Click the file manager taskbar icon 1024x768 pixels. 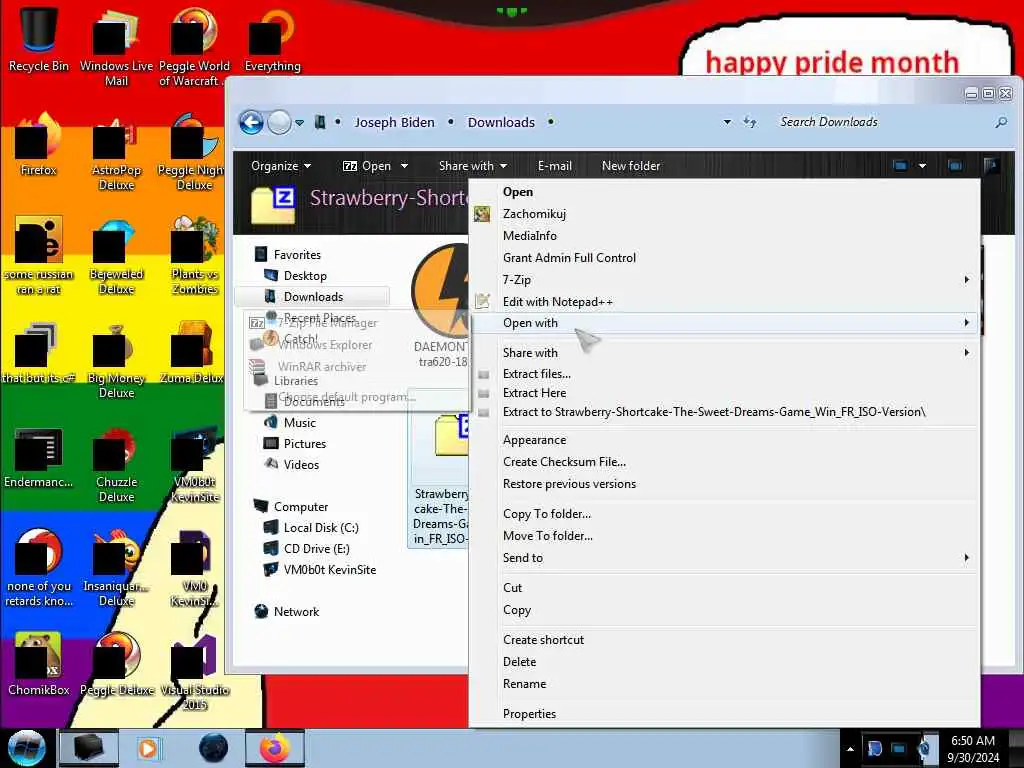pos(89,748)
